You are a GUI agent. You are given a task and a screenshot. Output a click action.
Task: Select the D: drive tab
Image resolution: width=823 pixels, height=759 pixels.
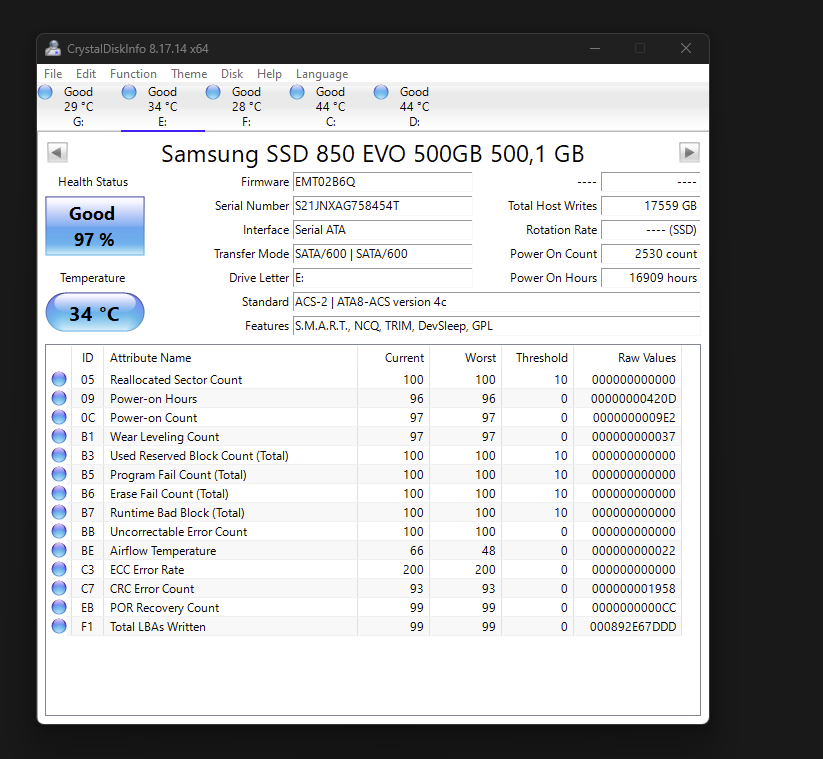415,107
